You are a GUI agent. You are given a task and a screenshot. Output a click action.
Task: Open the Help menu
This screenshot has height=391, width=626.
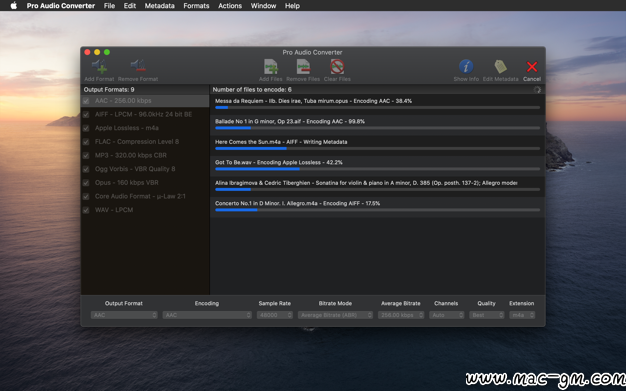click(x=292, y=6)
